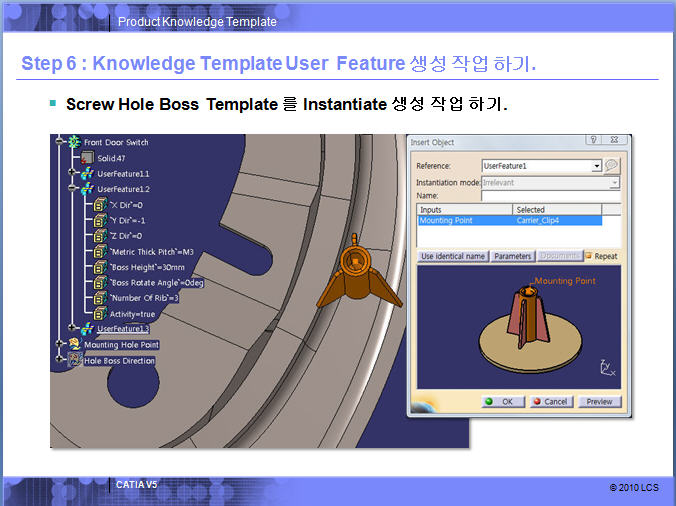Click the UserFeature1.1 feature icon
Image resolution: width=676 pixels, height=506 pixels.
(88, 173)
